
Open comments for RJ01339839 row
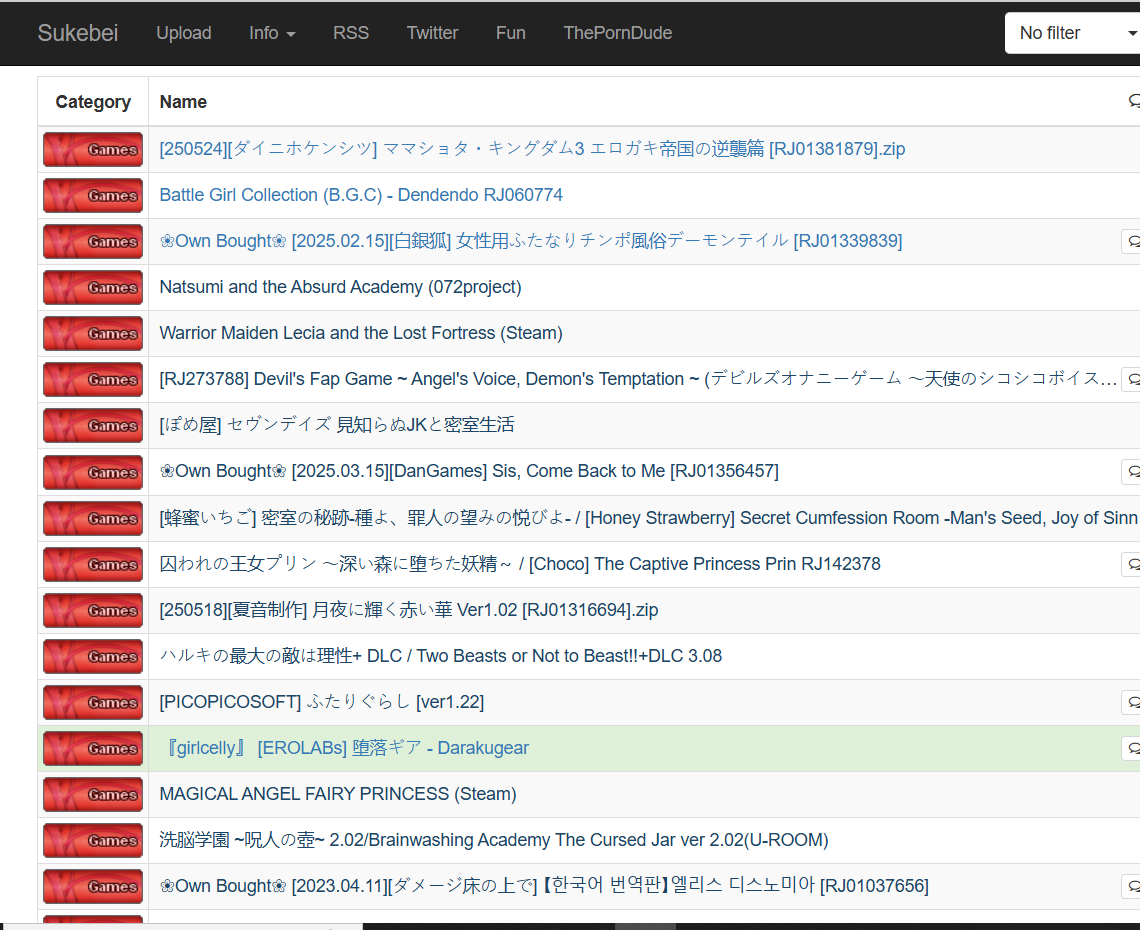coord(1131,241)
